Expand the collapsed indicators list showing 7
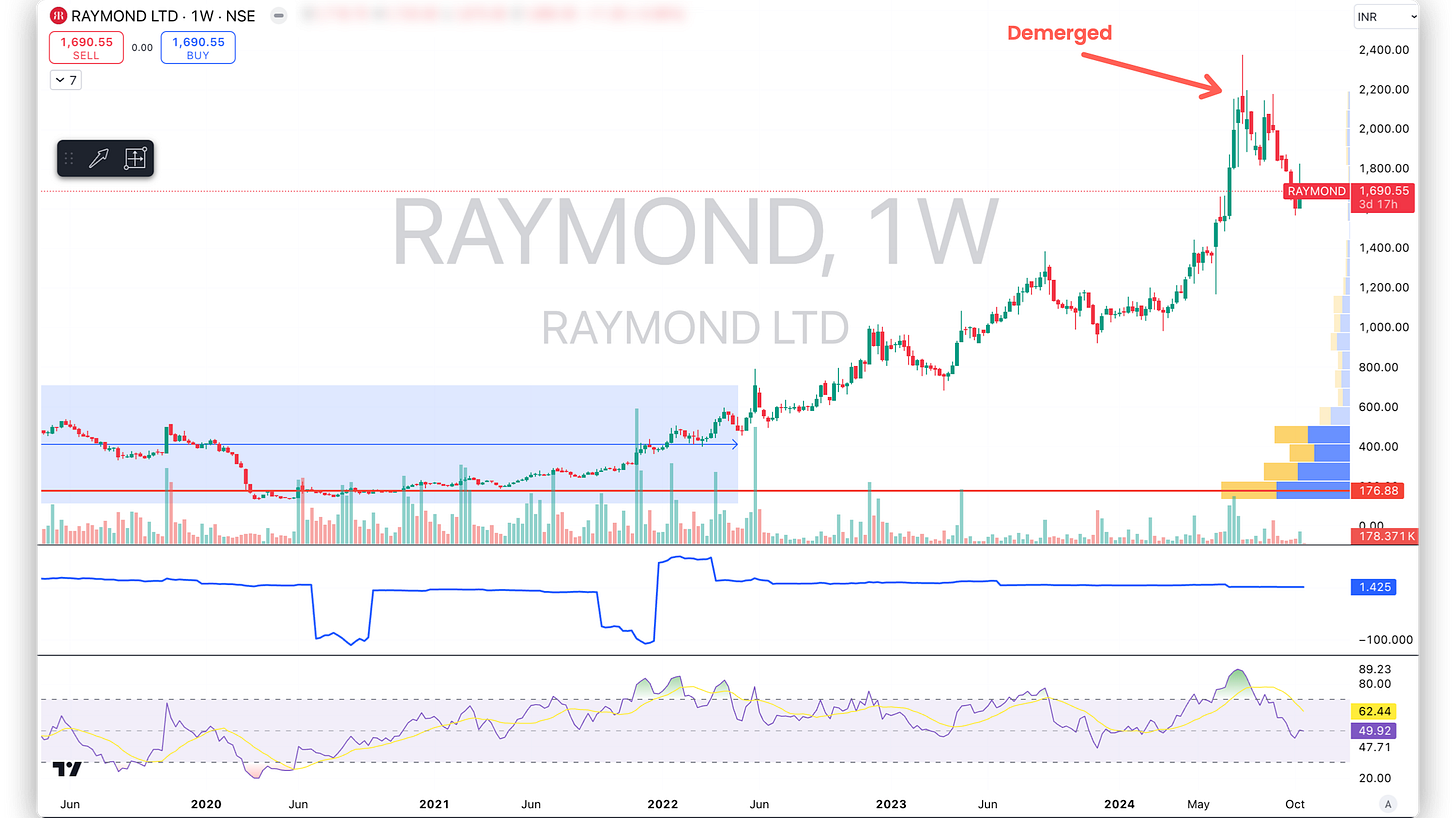This screenshot has width=1456, height=818. [66, 80]
